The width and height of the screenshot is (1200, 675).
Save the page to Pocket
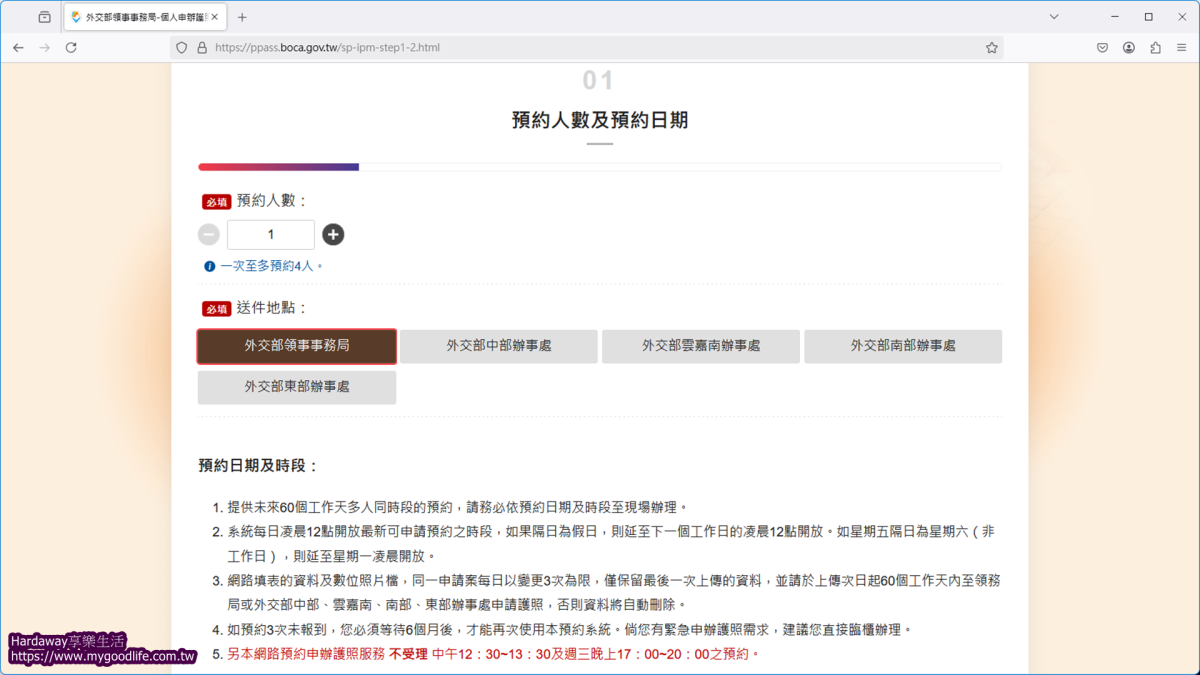pos(1103,47)
